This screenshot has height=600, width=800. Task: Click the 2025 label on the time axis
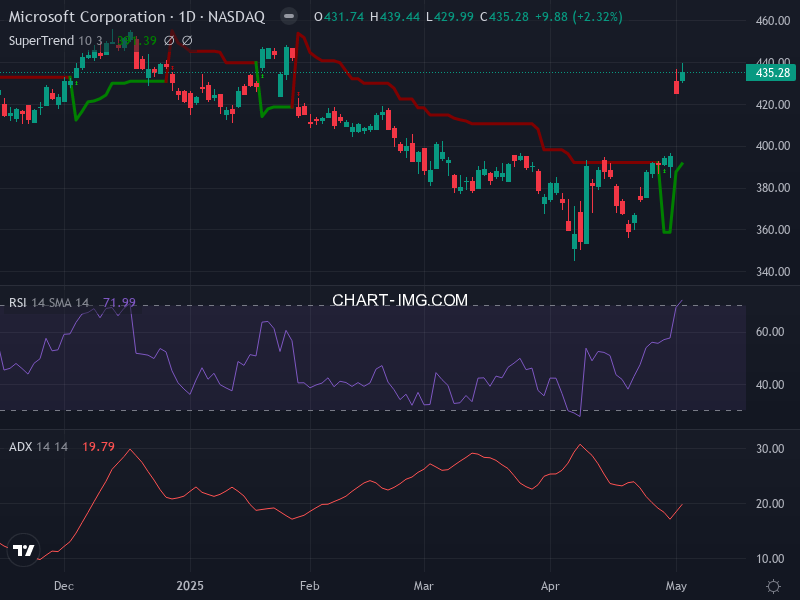click(190, 586)
